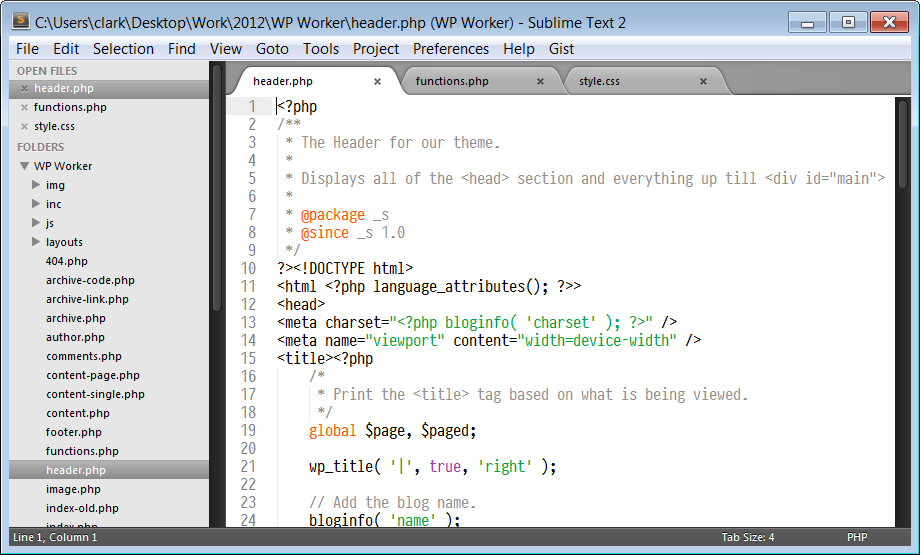This screenshot has width=920, height=555.
Task: Click the '@package' text on line 7
Action: [x=333, y=215]
